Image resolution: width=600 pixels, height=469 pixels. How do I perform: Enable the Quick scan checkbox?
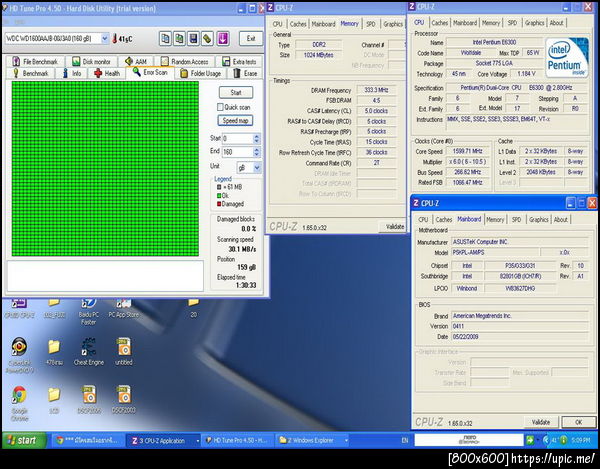[x=220, y=107]
